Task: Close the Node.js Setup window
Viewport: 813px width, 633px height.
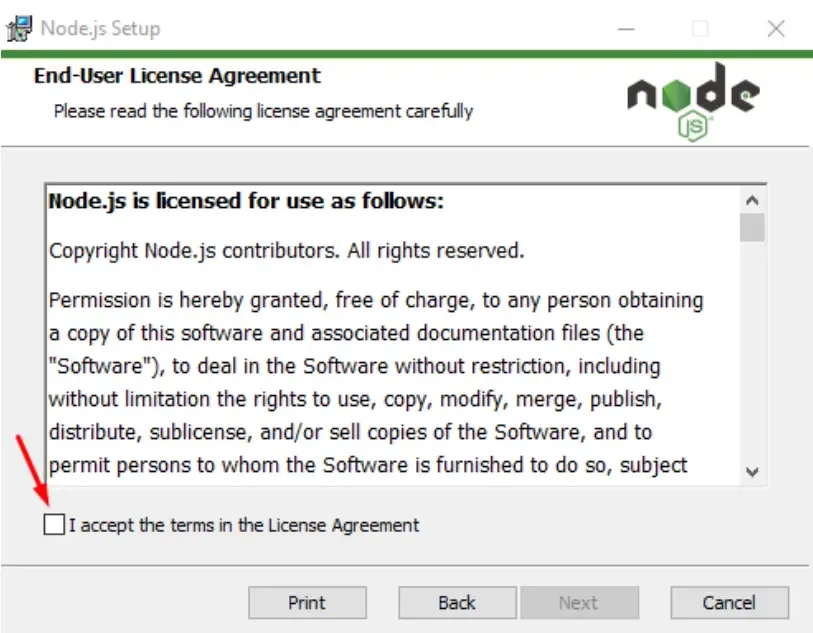Action: [x=776, y=29]
